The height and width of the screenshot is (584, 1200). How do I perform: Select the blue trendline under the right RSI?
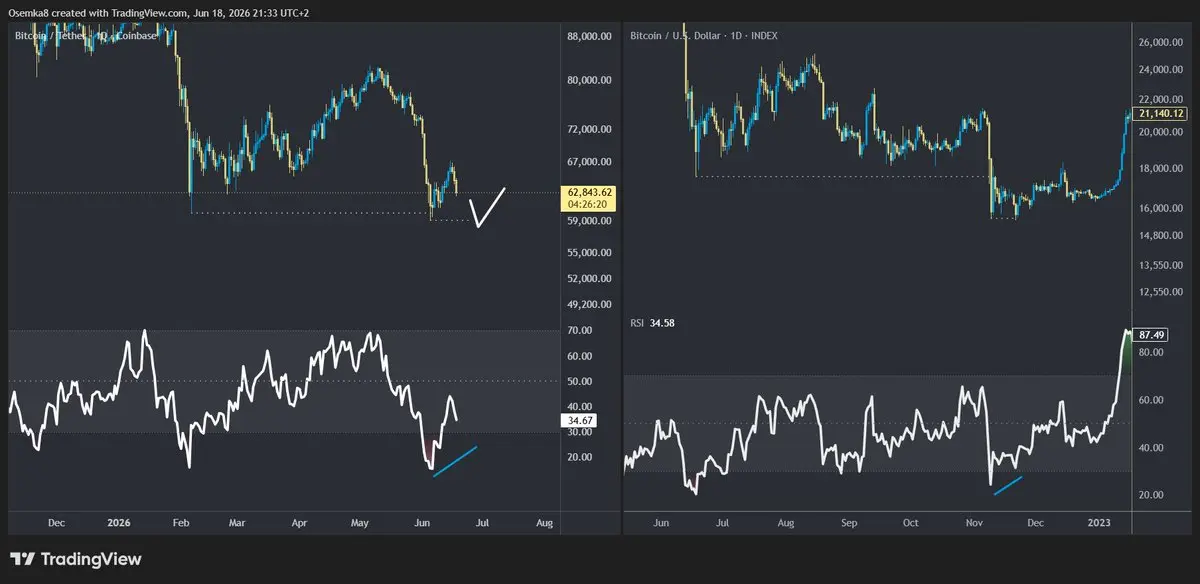tap(1005, 484)
